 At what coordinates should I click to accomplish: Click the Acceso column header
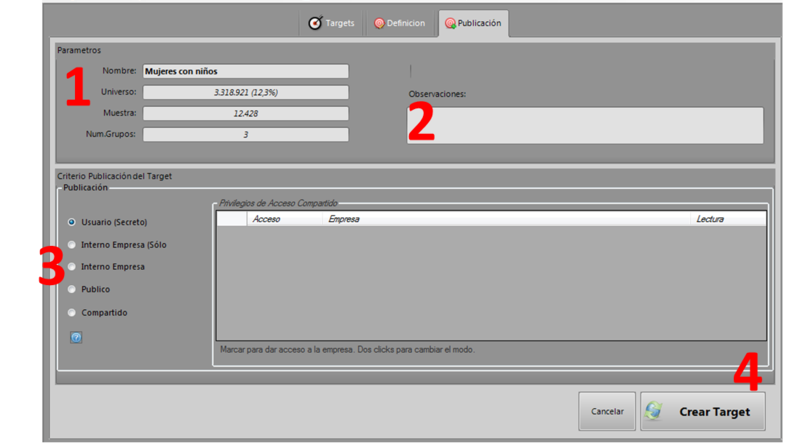(x=266, y=218)
